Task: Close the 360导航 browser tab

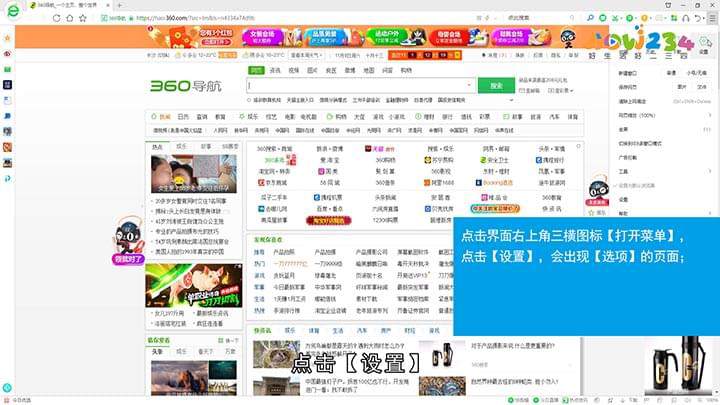Action: pos(108,6)
